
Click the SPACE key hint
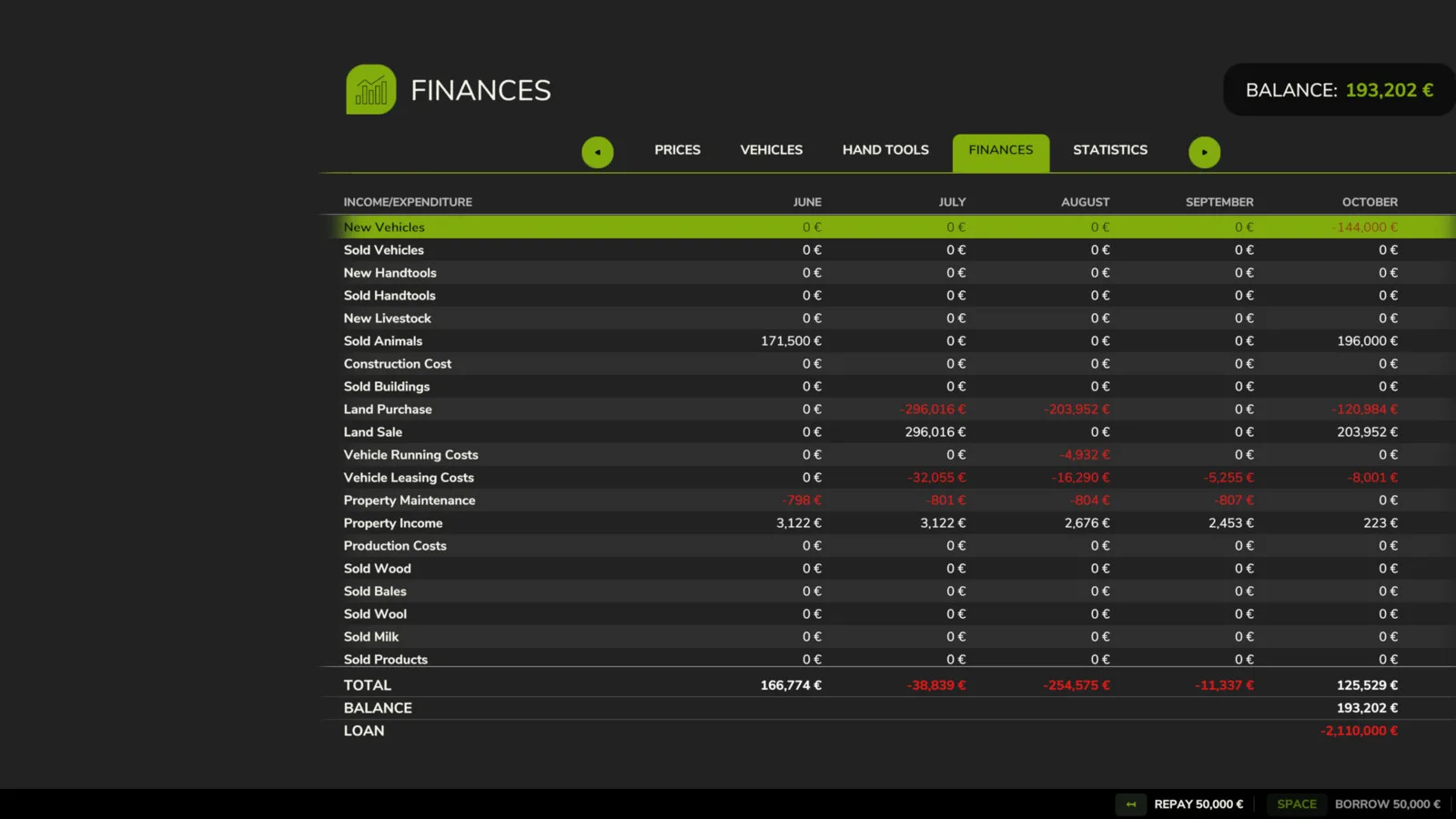click(x=1297, y=804)
